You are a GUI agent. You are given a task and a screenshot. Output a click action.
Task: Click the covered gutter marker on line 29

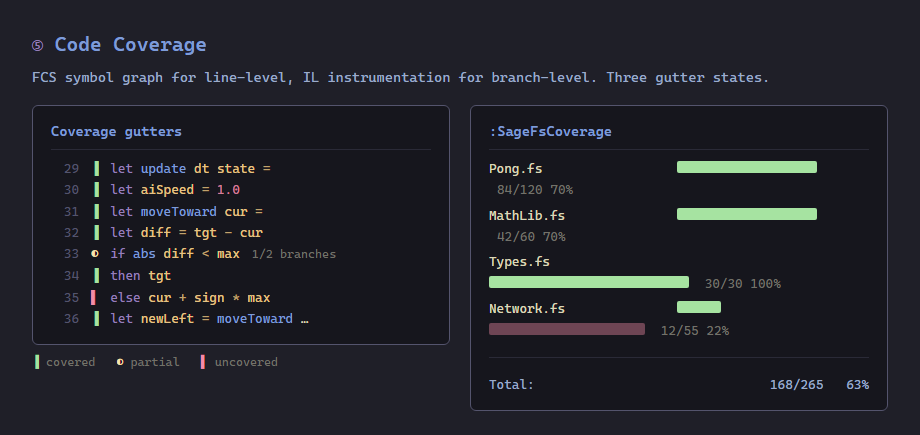(96, 169)
